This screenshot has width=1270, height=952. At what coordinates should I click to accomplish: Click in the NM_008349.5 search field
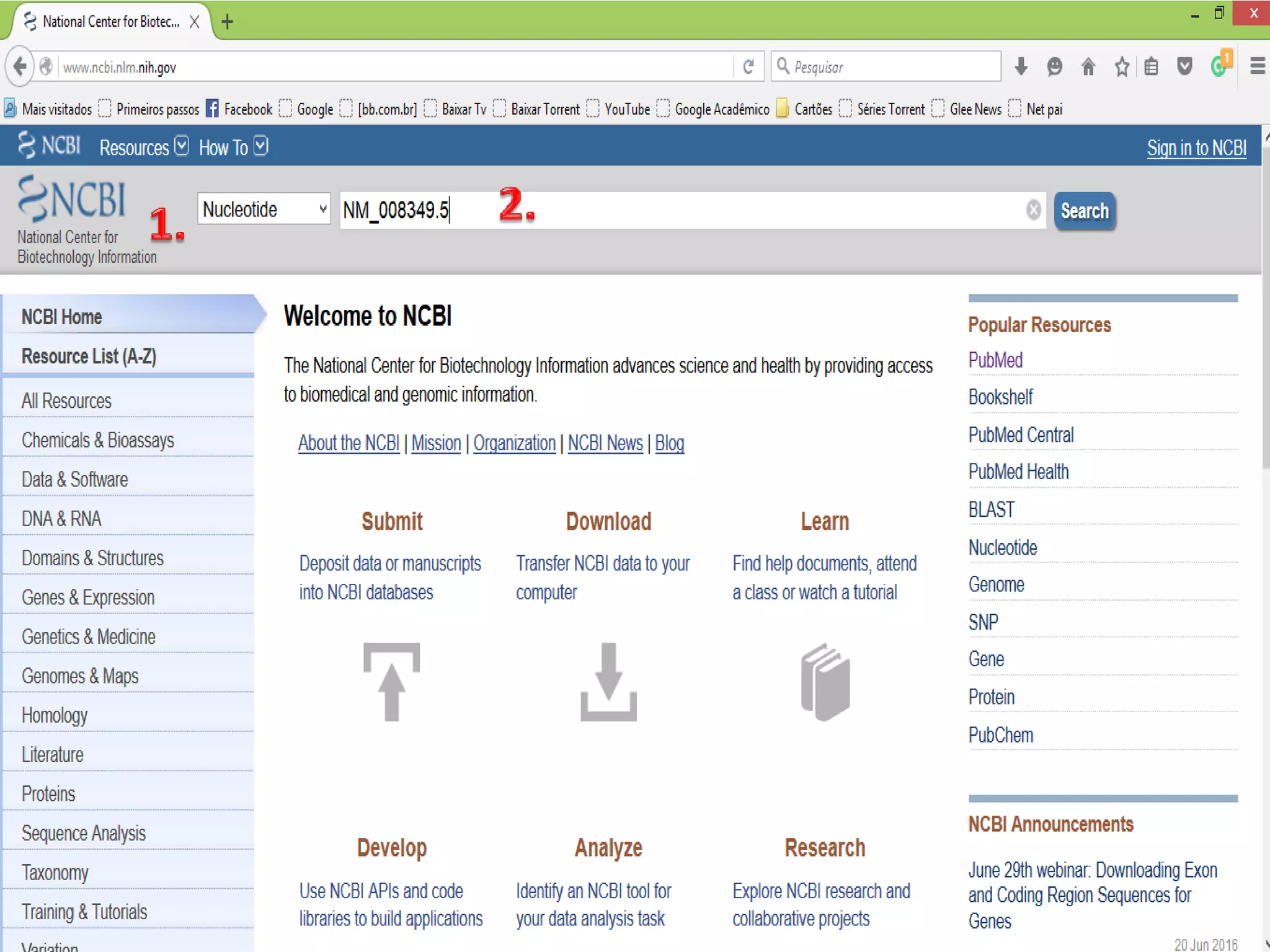[682, 210]
